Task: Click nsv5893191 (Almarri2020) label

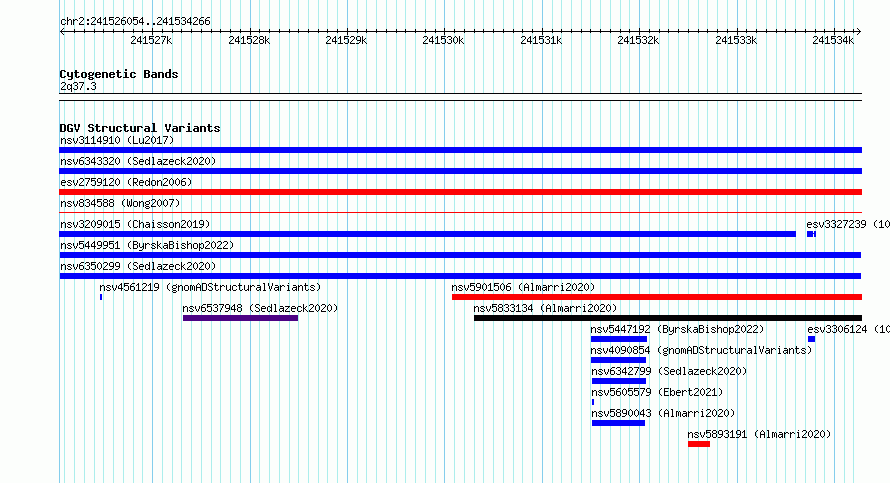Action: pos(759,434)
